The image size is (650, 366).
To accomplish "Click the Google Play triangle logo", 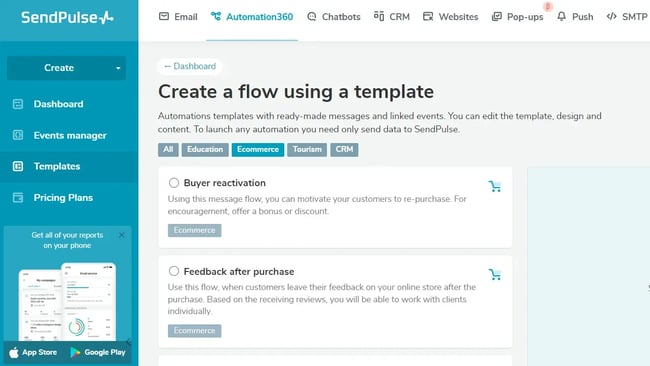I will 75,352.
